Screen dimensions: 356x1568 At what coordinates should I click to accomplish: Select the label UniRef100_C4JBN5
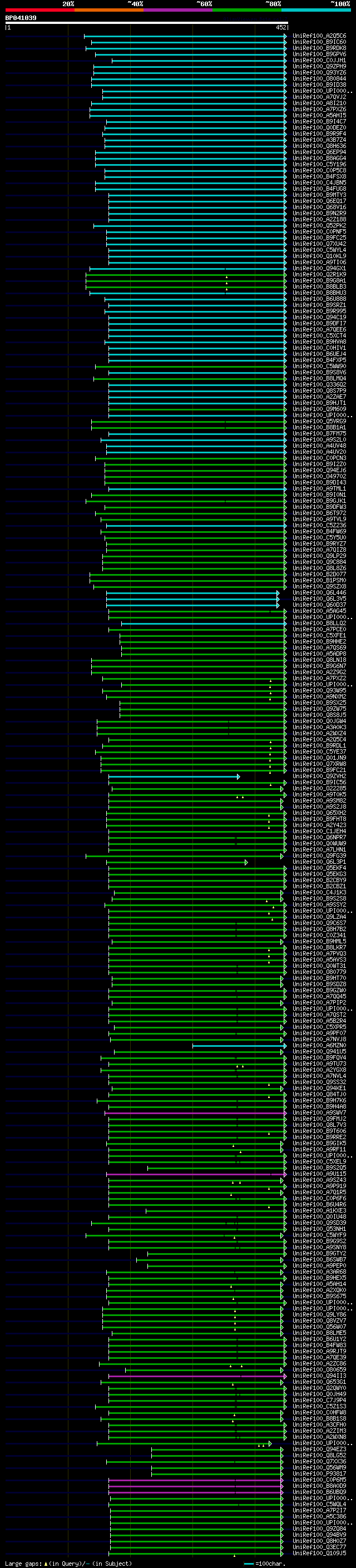pyautogui.click(x=319, y=183)
